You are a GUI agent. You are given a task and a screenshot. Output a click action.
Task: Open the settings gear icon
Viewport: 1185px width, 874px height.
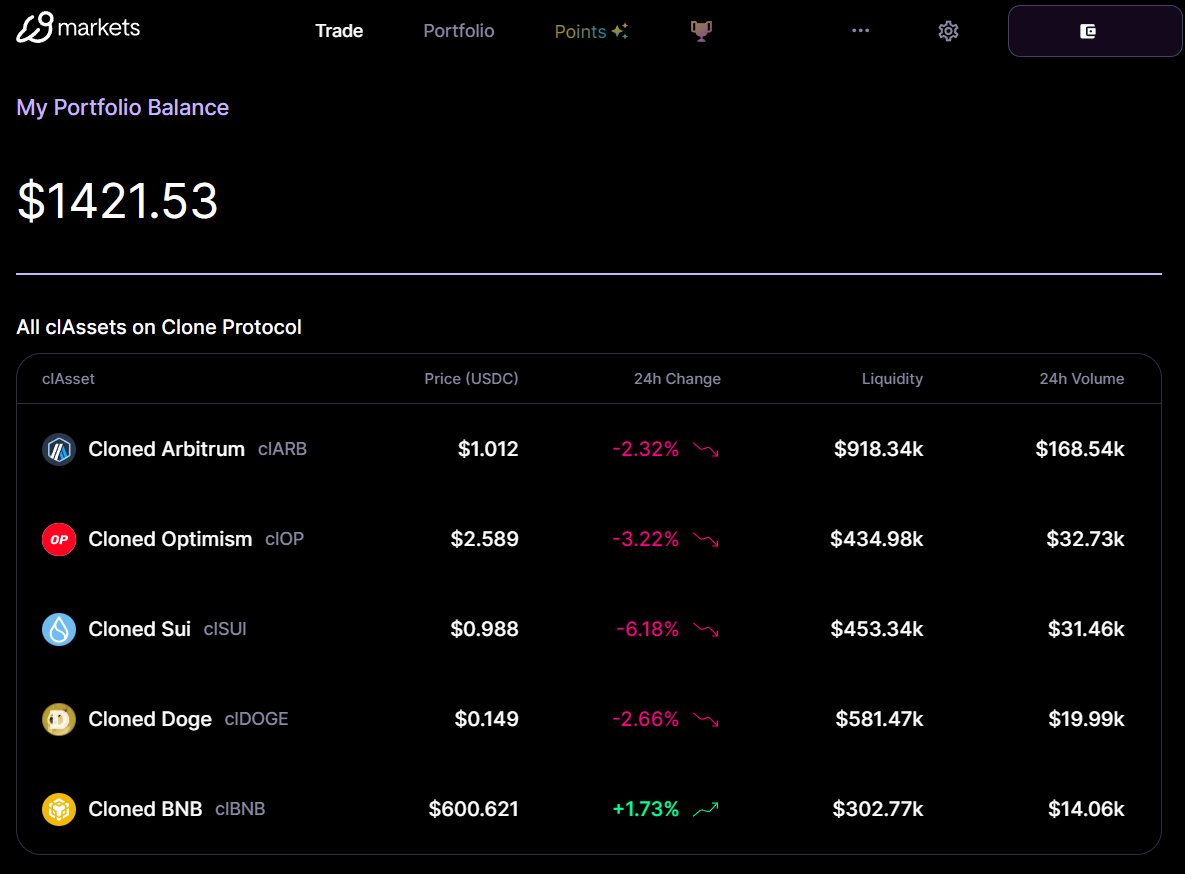pos(948,31)
